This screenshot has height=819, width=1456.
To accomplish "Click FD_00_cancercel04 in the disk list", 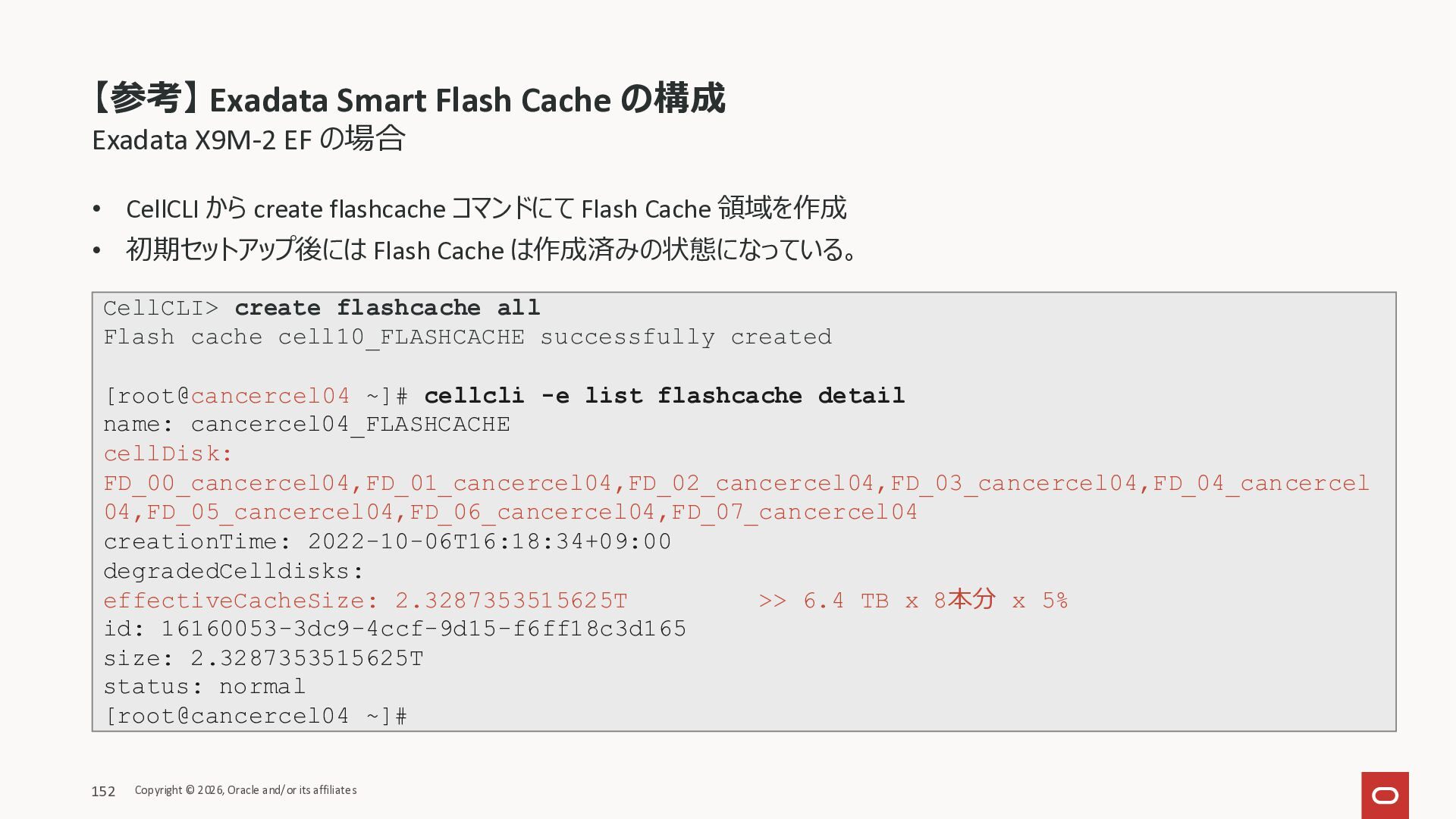I will [226, 484].
